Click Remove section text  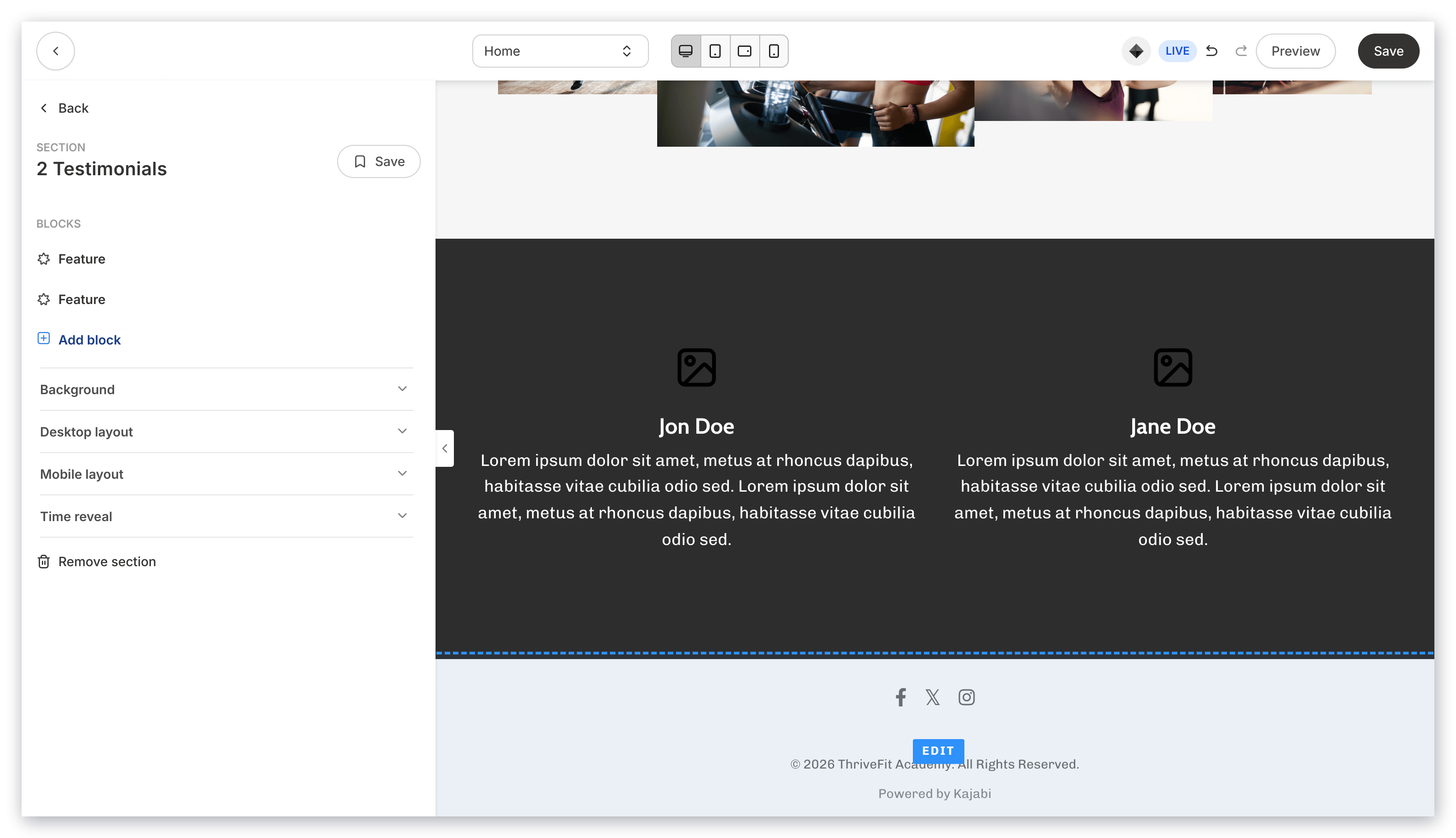pyautogui.click(x=107, y=562)
